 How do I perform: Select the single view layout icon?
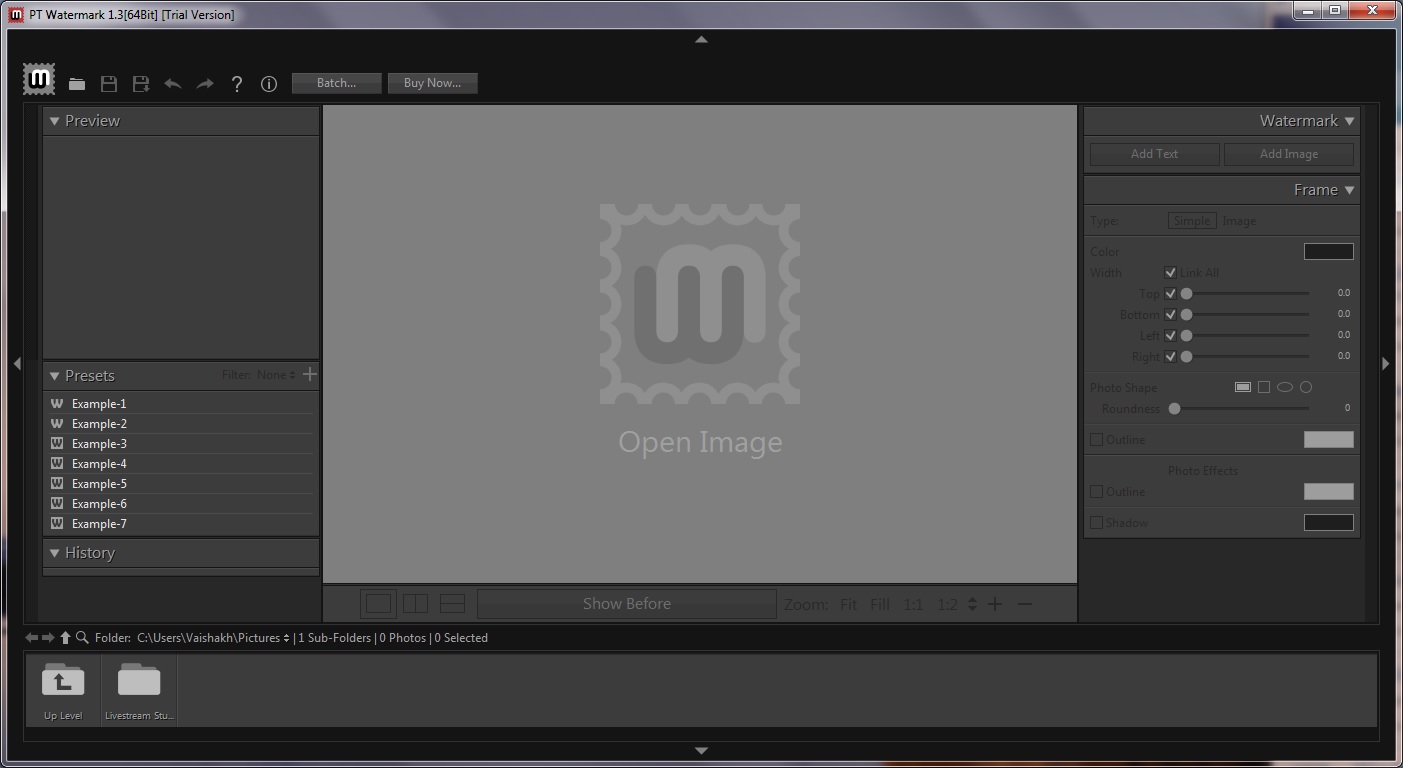(379, 604)
